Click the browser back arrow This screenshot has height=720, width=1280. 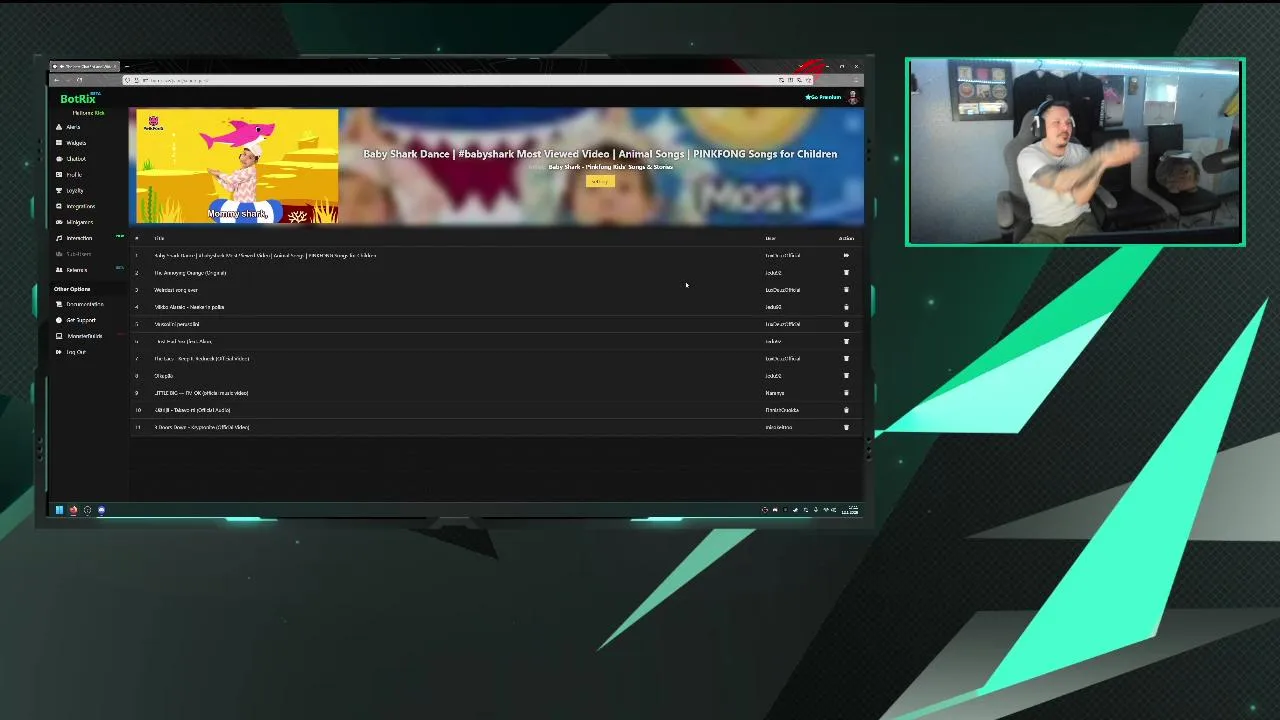[x=56, y=80]
